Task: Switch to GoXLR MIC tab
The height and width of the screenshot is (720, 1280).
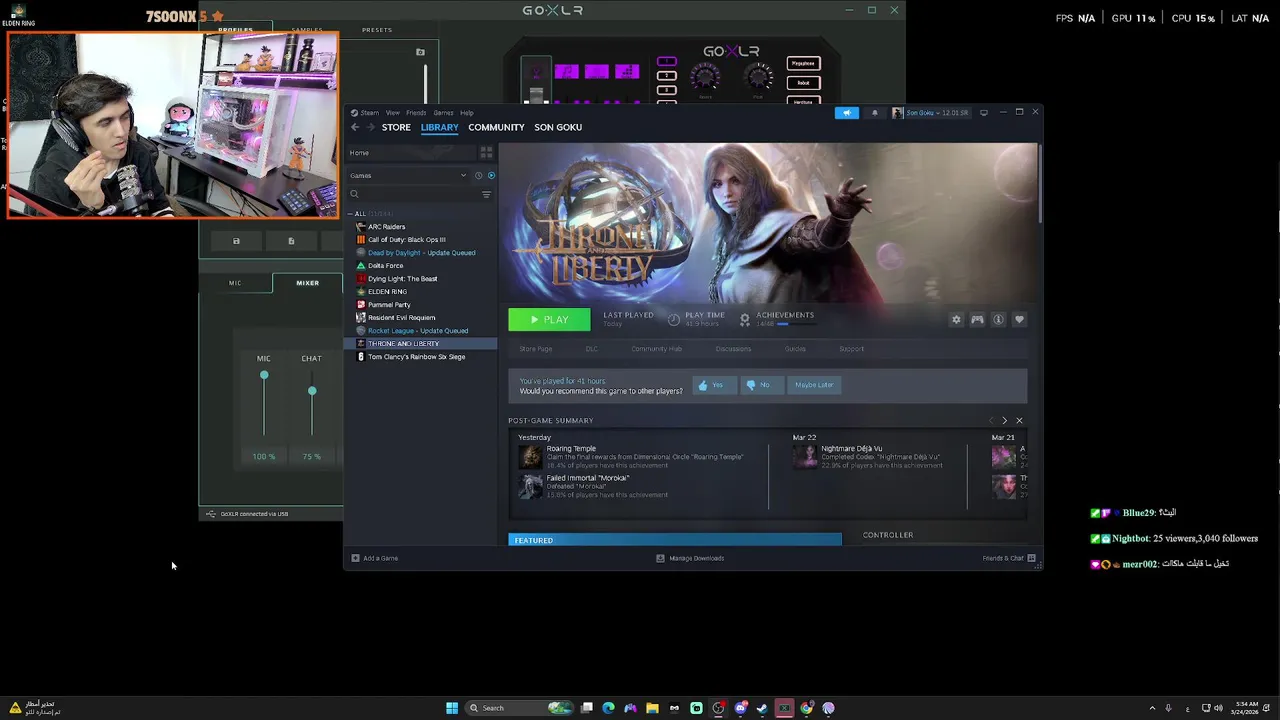Action: [x=235, y=283]
